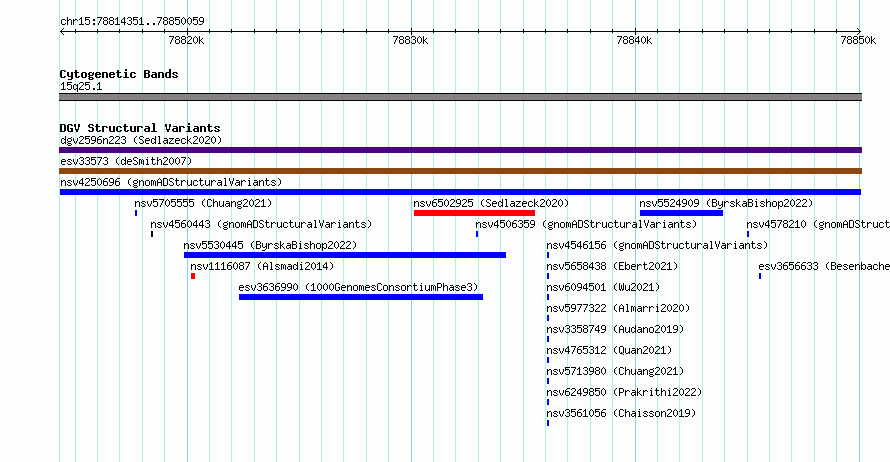This screenshot has width=890, height=462.
Task: Click the 78830k ruler tick label
Action: coord(410,40)
